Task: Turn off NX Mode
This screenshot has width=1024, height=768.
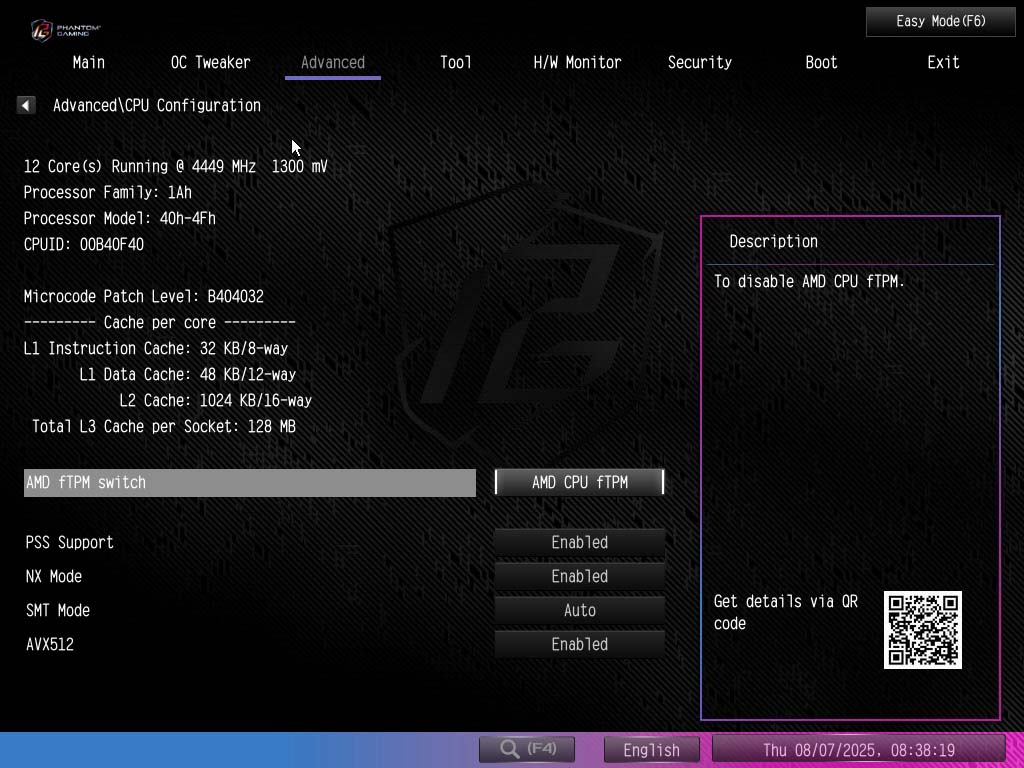Action: pyautogui.click(x=579, y=576)
